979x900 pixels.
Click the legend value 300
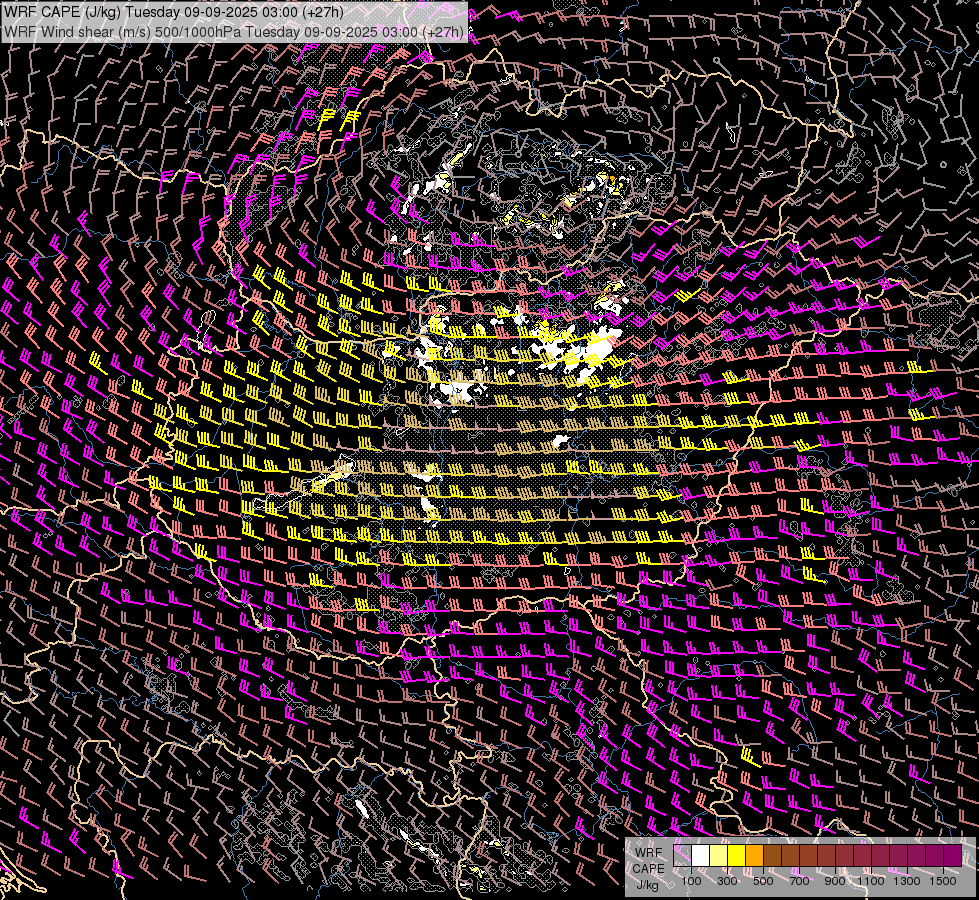tap(727, 881)
